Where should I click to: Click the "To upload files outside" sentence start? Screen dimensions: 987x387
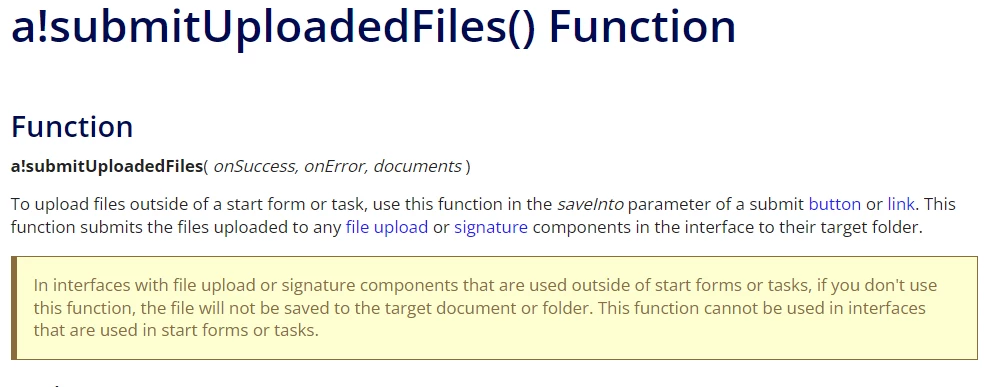[x=89, y=204]
